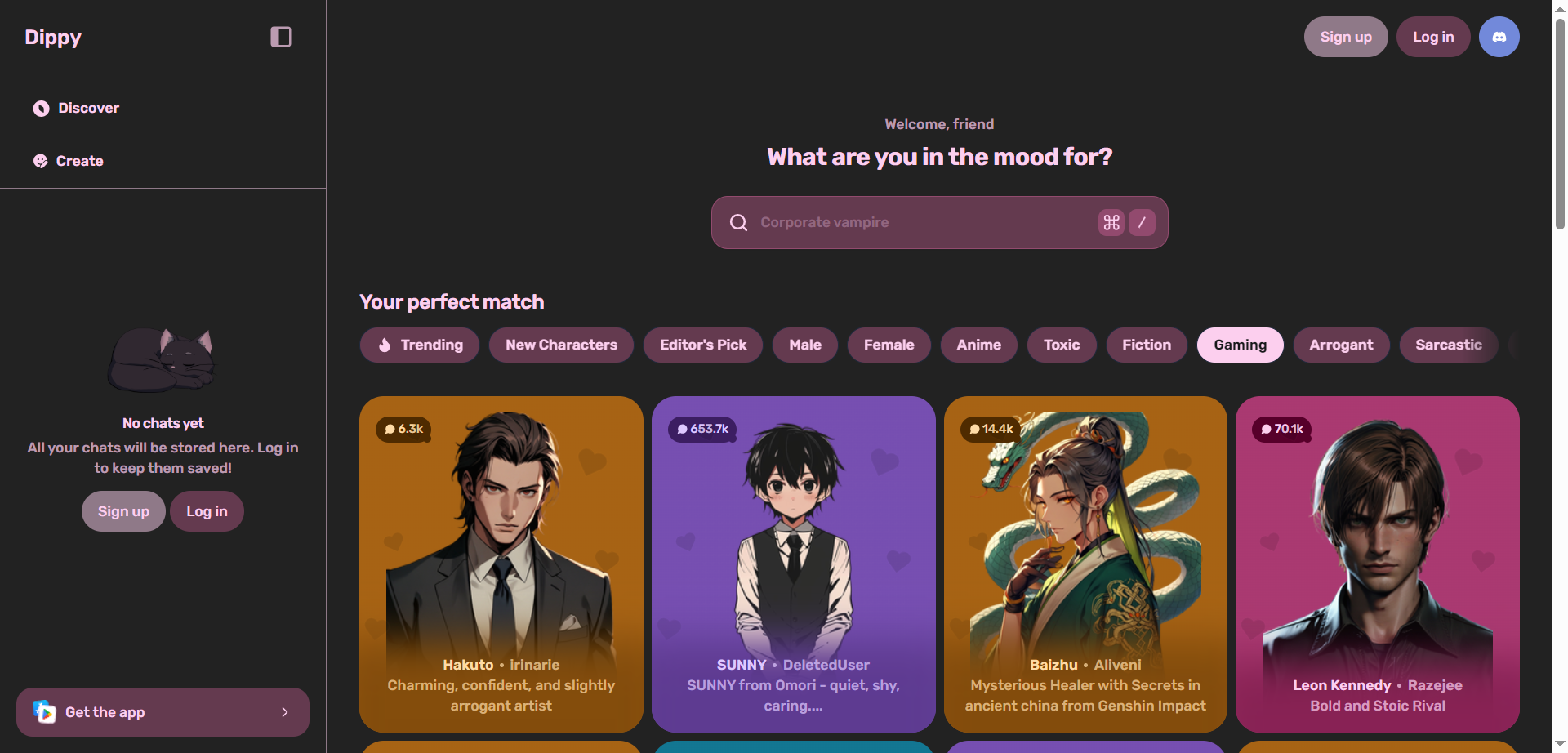Click the slash shortcut icon in search
The image size is (1568, 753).
coord(1142,222)
